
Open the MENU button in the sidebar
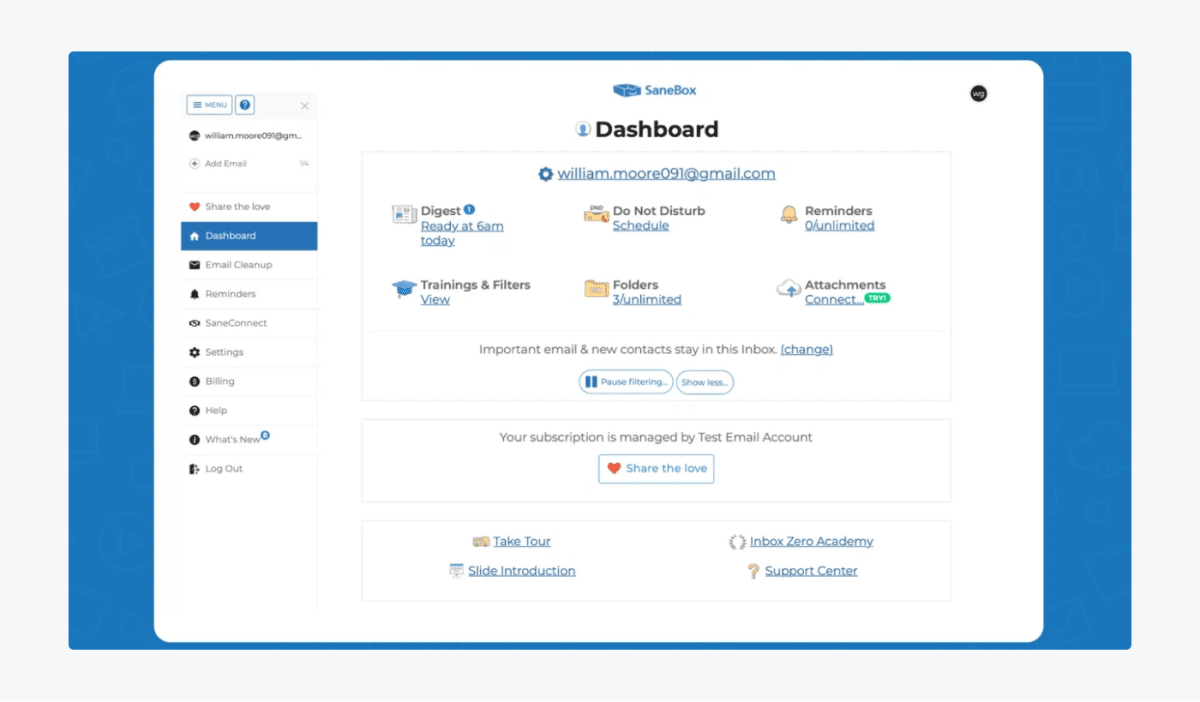(209, 104)
